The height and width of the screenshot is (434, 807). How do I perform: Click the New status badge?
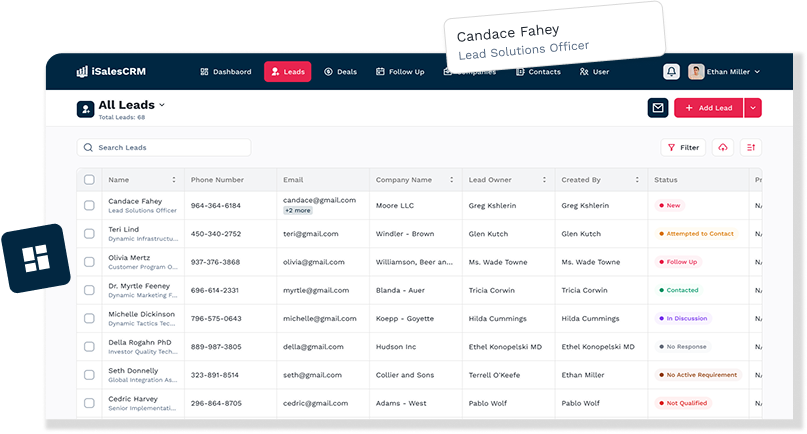pos(670,205)
